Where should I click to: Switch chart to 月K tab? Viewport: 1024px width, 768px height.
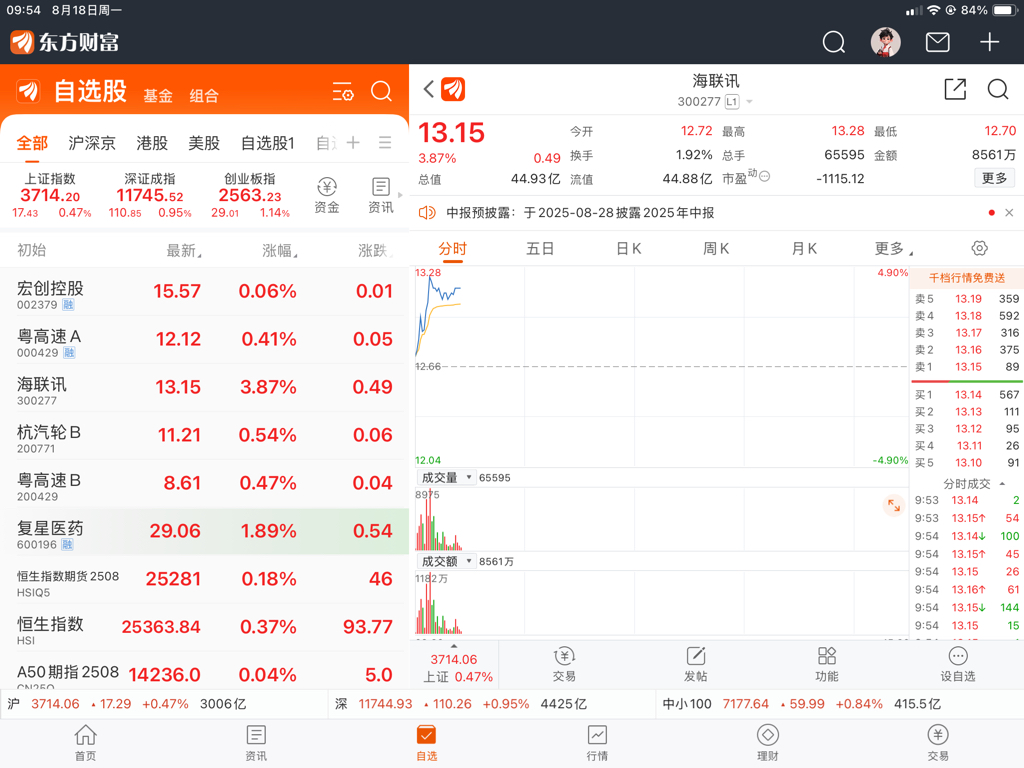[x=804, y=249]
